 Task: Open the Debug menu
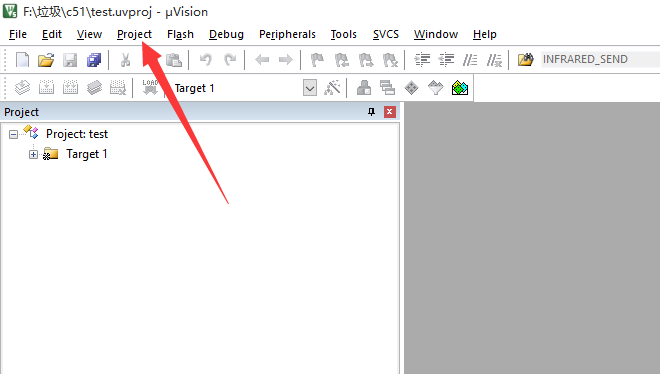click(226, 34)
